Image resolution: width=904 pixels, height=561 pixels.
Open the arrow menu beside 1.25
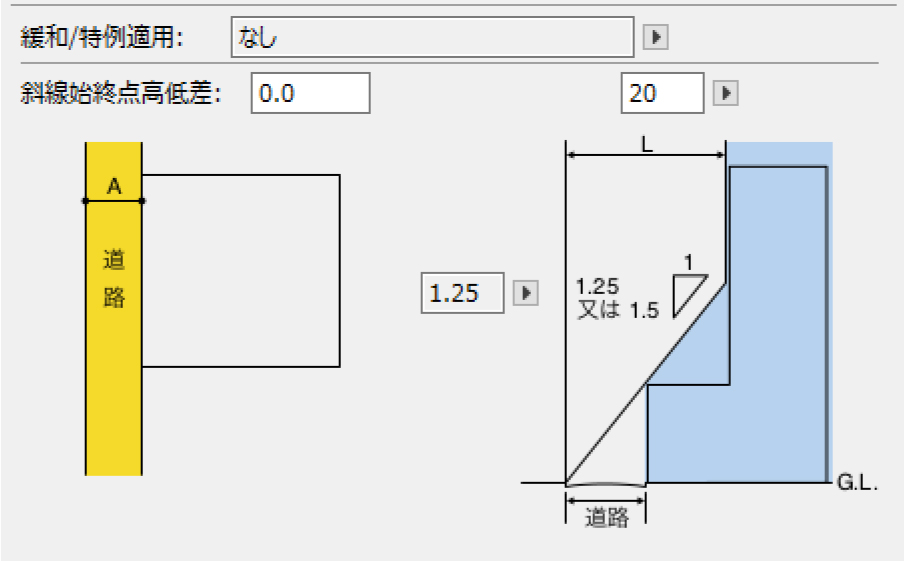[x=526, y=293]
